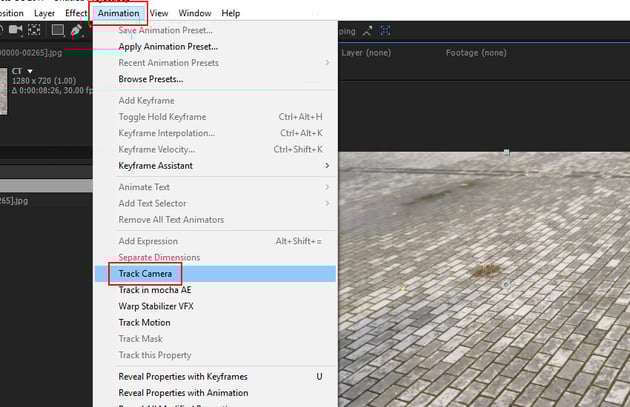The image size is (630, 407).
Task: Open the Window menu
Action: [195, 13]
